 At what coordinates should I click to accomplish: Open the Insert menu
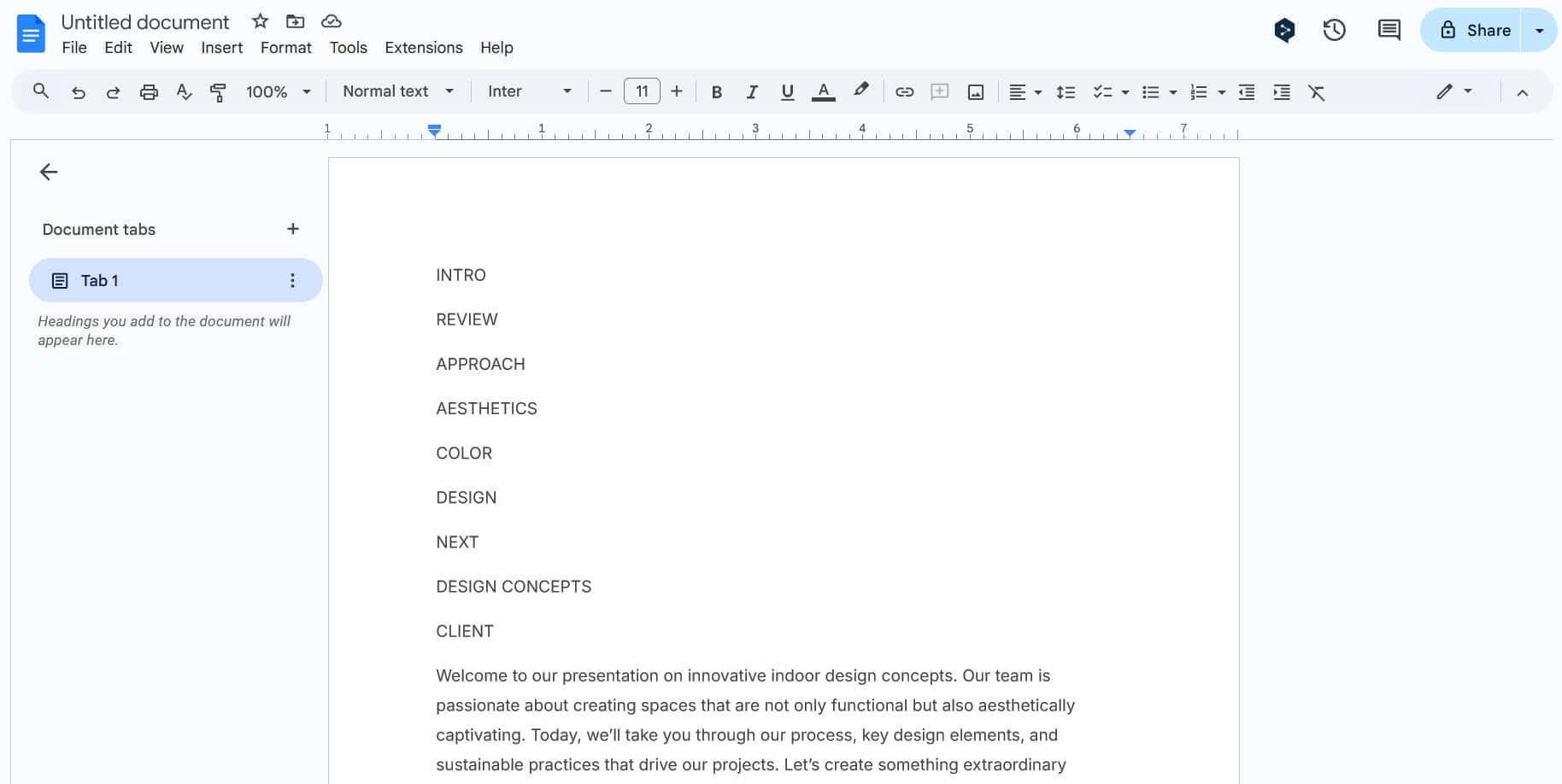pyautogui.click(x=222, y=48)
